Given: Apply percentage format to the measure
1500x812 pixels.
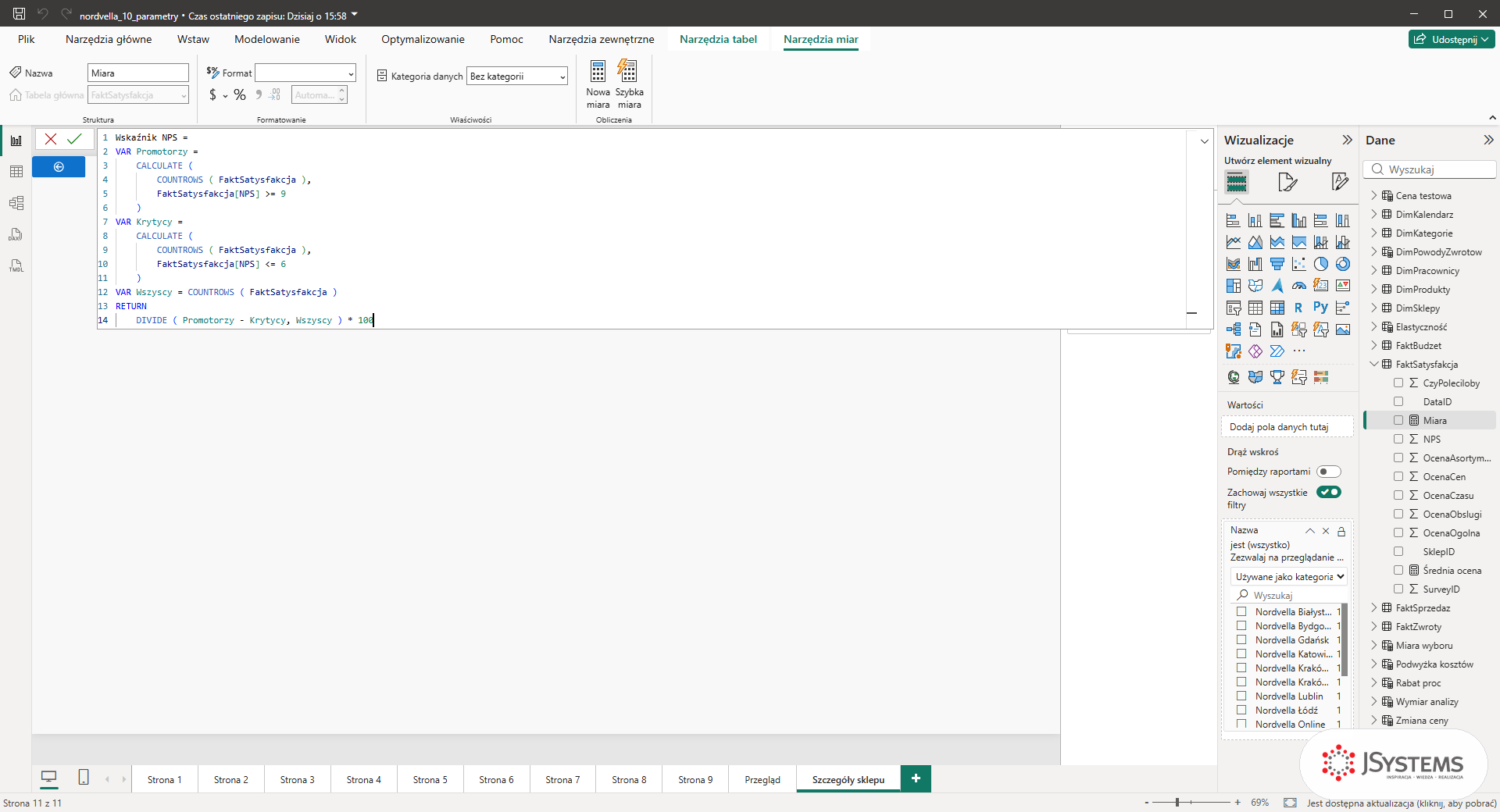Looking at the screenshot, I should pos(240,95).
